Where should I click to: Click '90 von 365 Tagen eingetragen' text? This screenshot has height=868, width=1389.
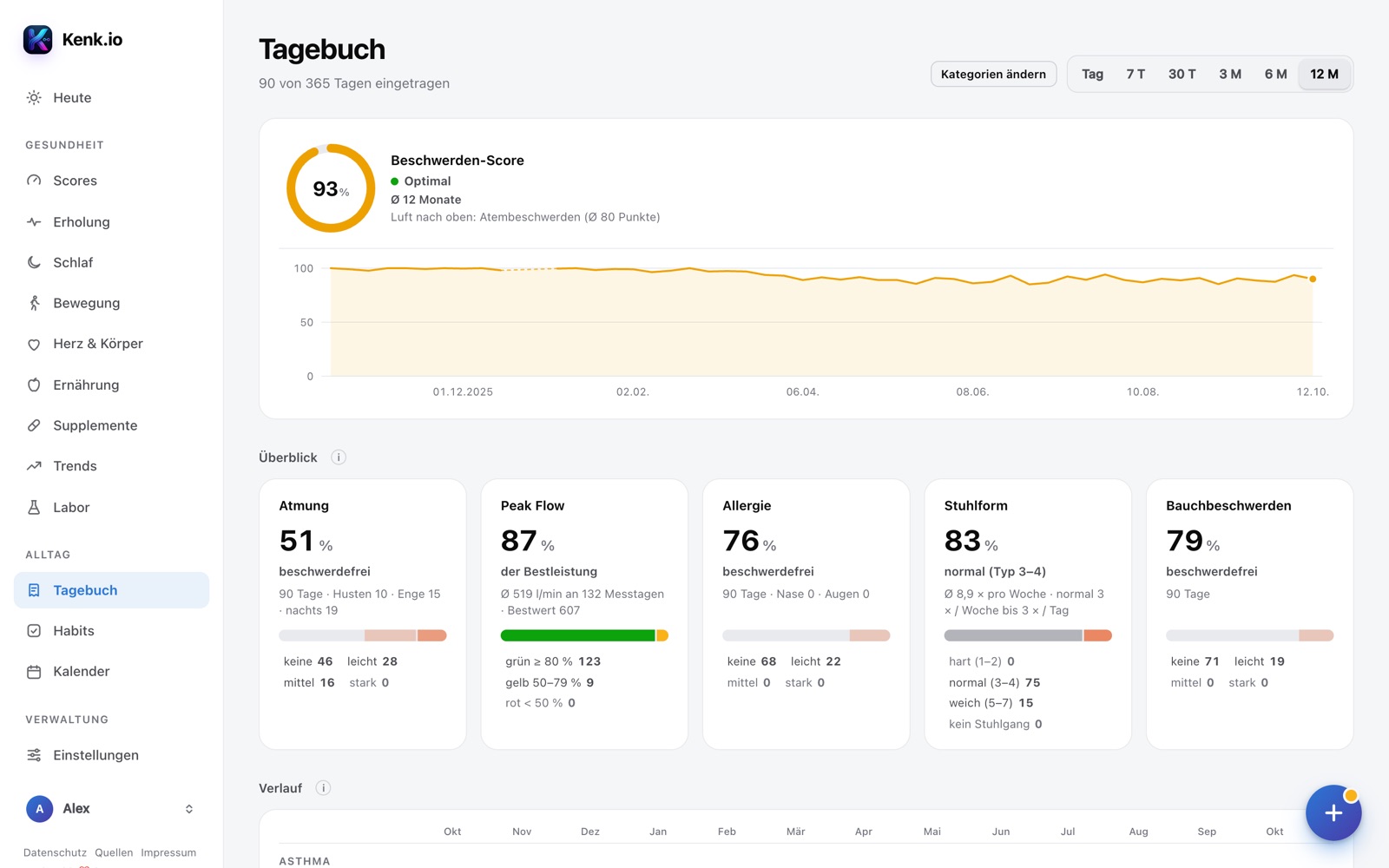(354, 83)
